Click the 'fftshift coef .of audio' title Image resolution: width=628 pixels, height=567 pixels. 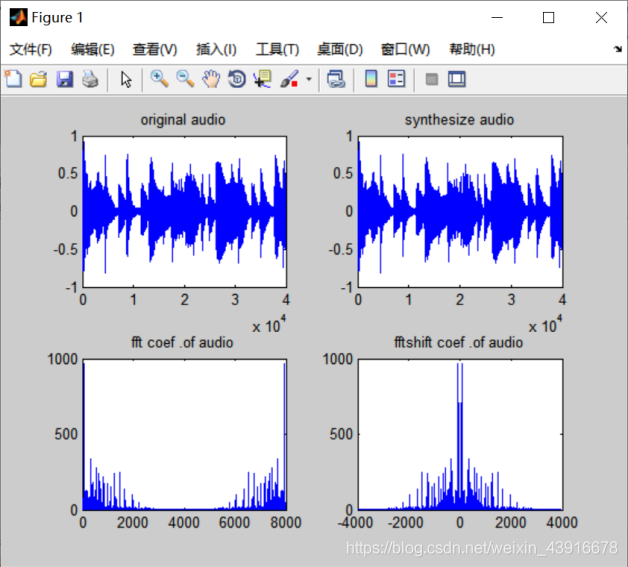(459, 343)
